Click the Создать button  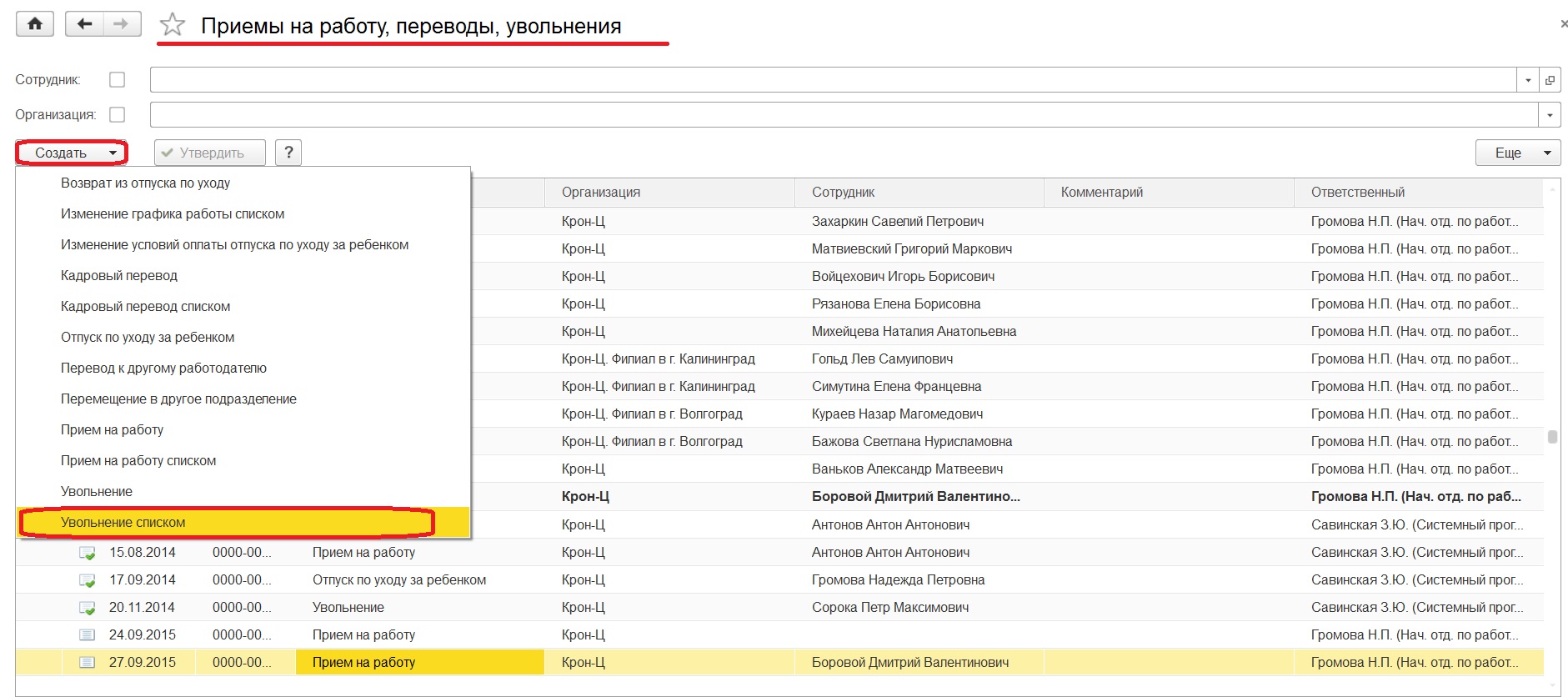[71, 153]
